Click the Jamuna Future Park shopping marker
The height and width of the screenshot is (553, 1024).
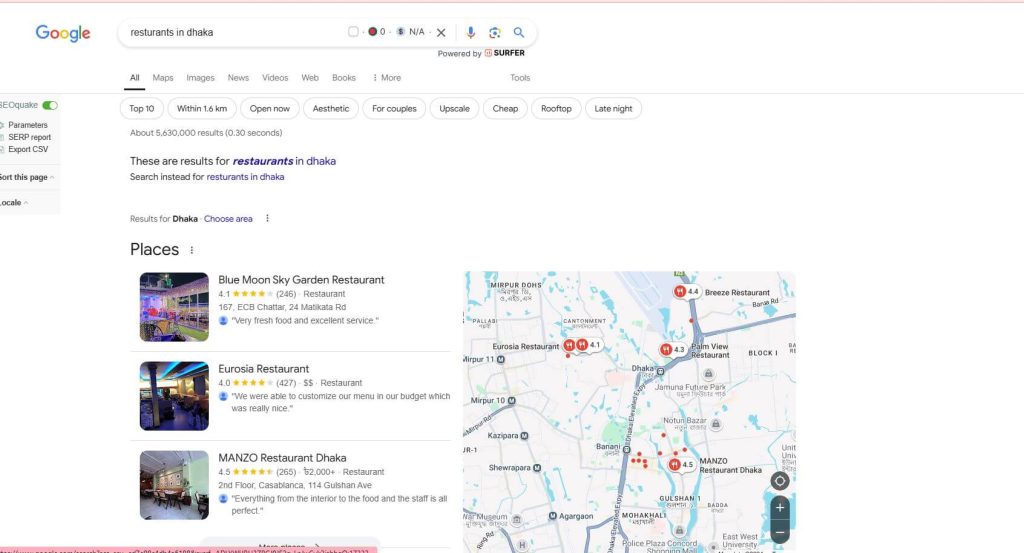(709, 374)
